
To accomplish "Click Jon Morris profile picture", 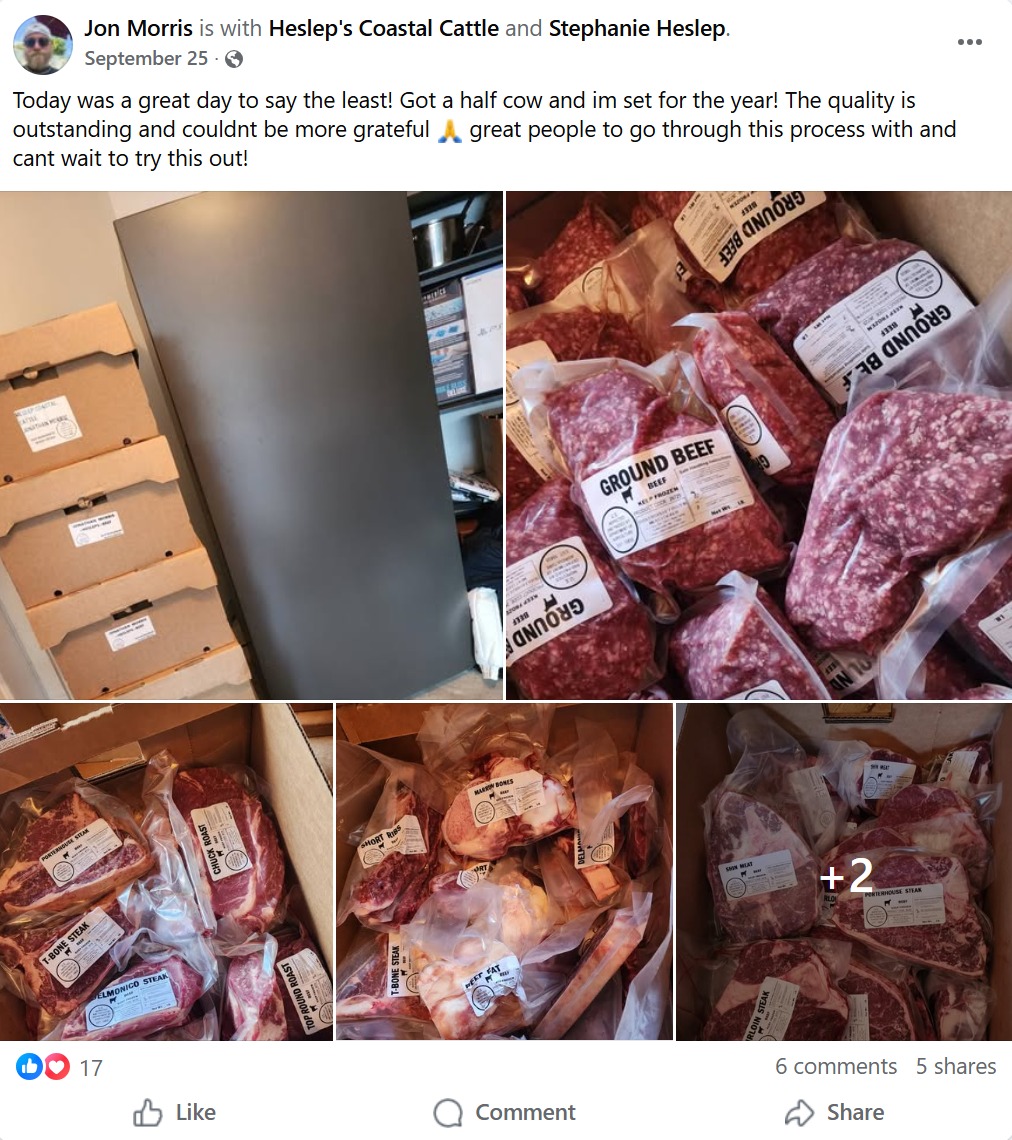I will [x=43, y=44].
